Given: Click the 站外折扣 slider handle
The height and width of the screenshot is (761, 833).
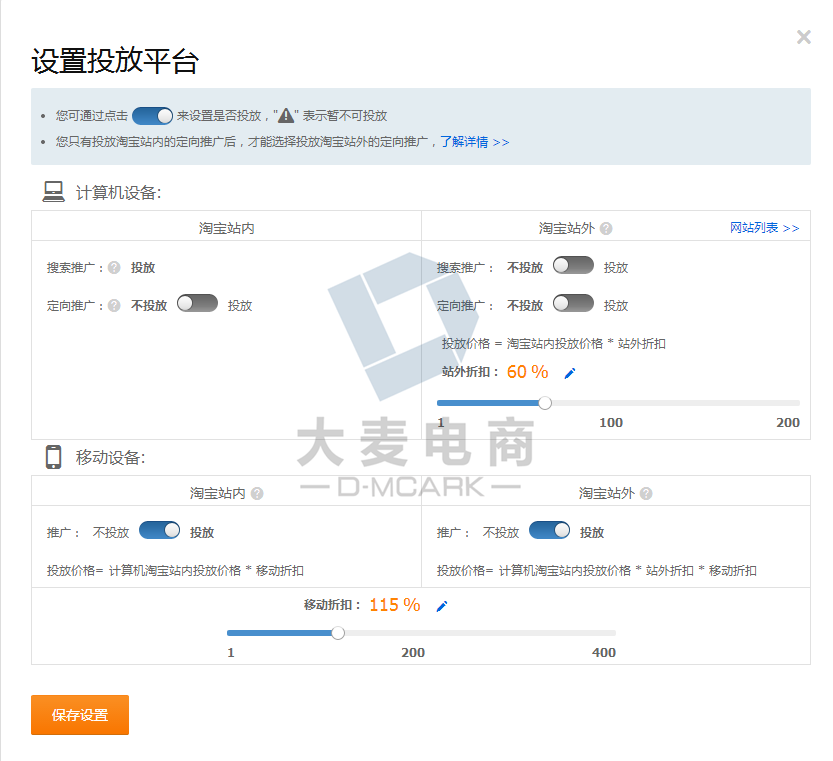Looking at the screenshot, I should [545, 403].
